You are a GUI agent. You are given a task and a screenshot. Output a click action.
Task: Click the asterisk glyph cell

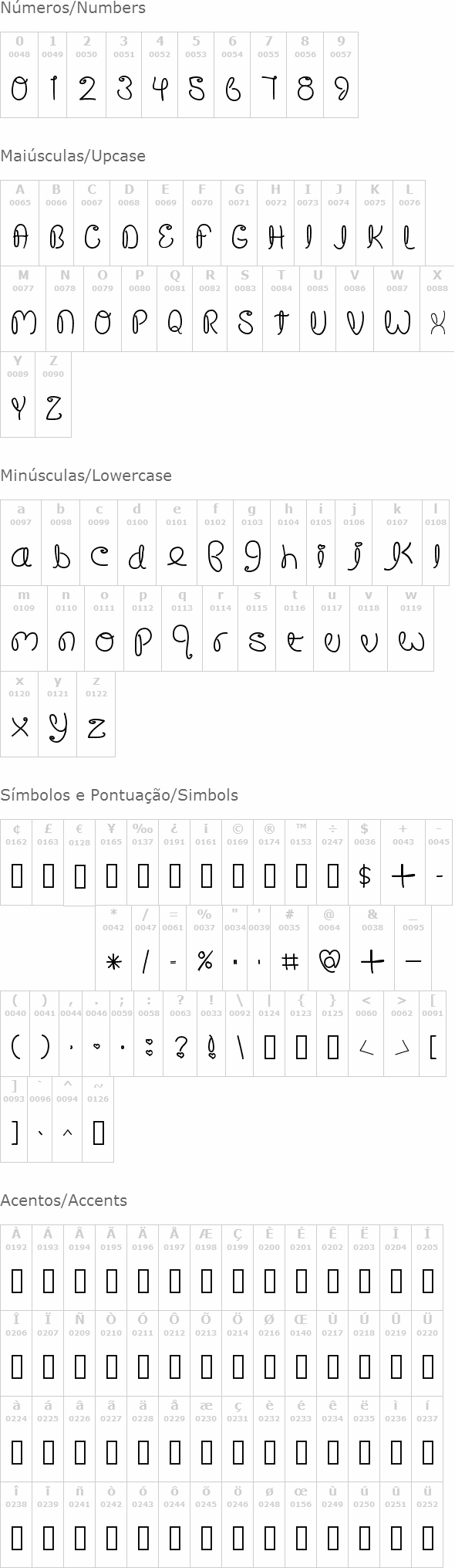pos(113,948)
